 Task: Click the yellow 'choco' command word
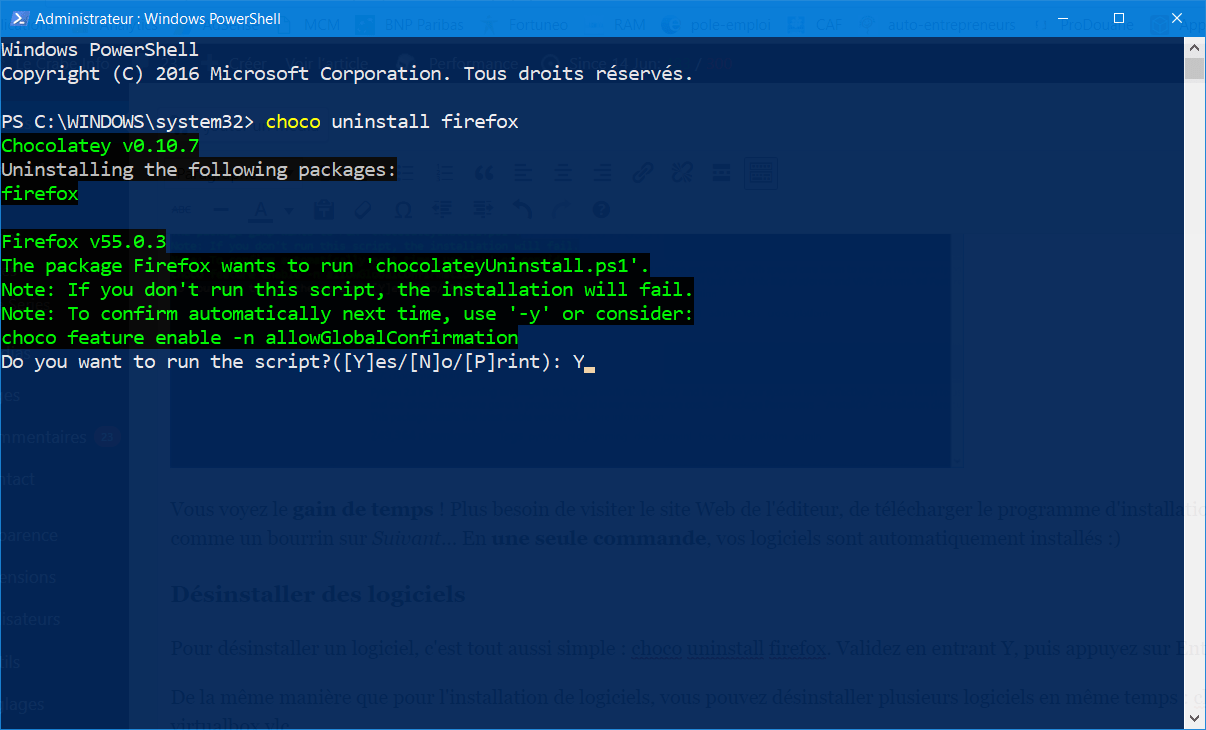click(x=293, y=122)
